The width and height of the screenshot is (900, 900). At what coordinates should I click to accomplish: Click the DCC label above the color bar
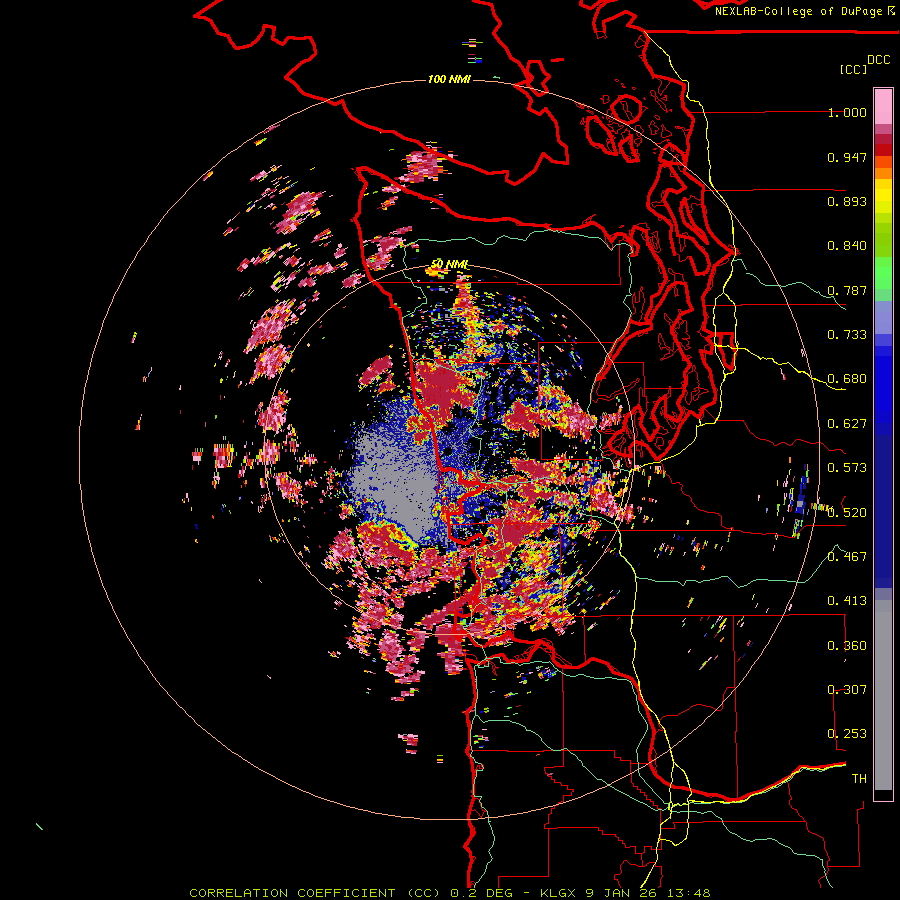879,60
